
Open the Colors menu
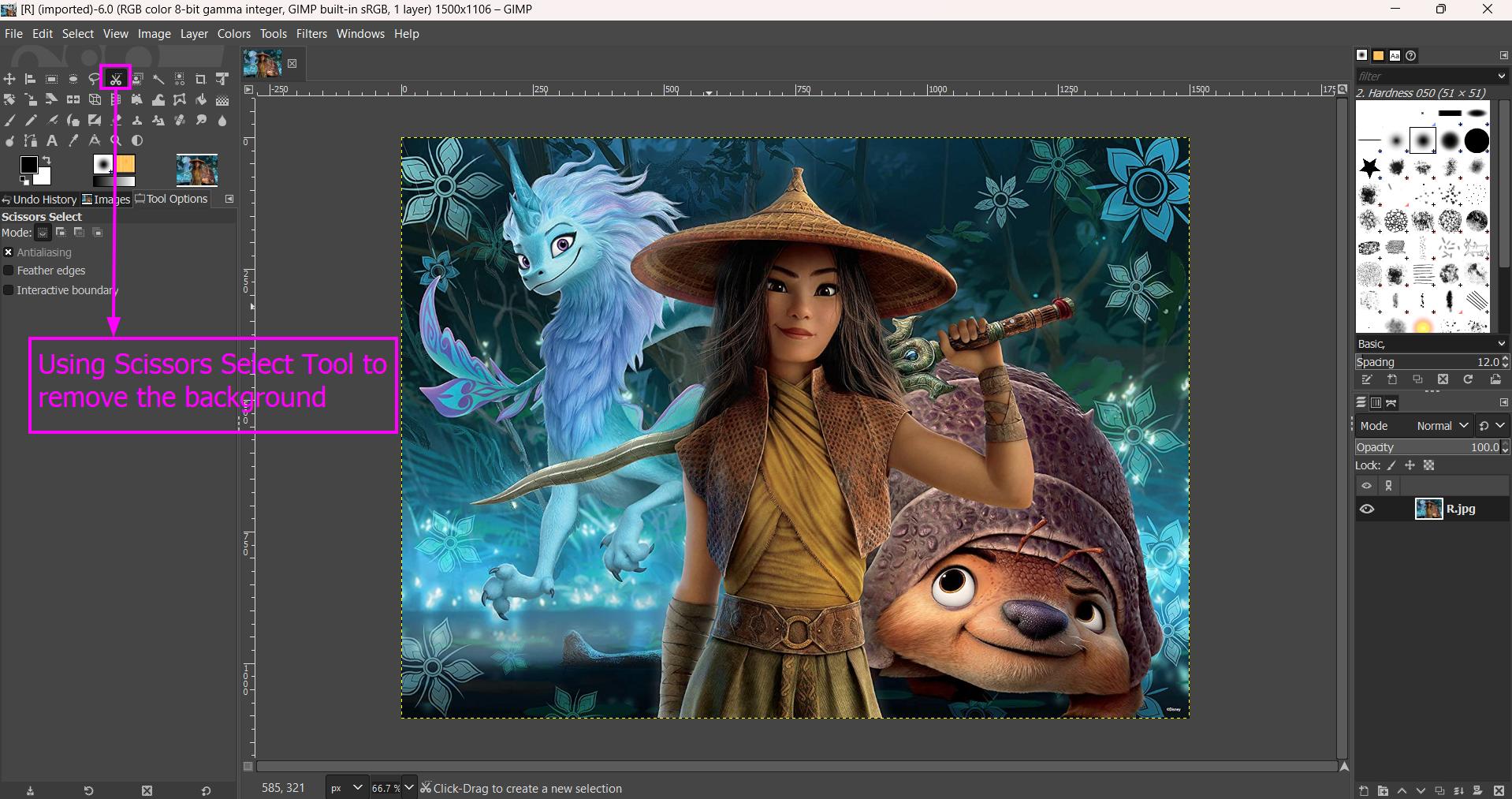234,34
